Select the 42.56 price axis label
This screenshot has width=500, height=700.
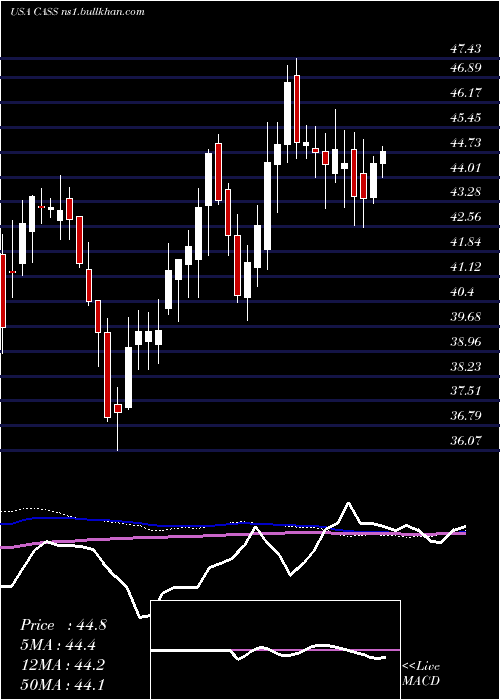[466, 217]
